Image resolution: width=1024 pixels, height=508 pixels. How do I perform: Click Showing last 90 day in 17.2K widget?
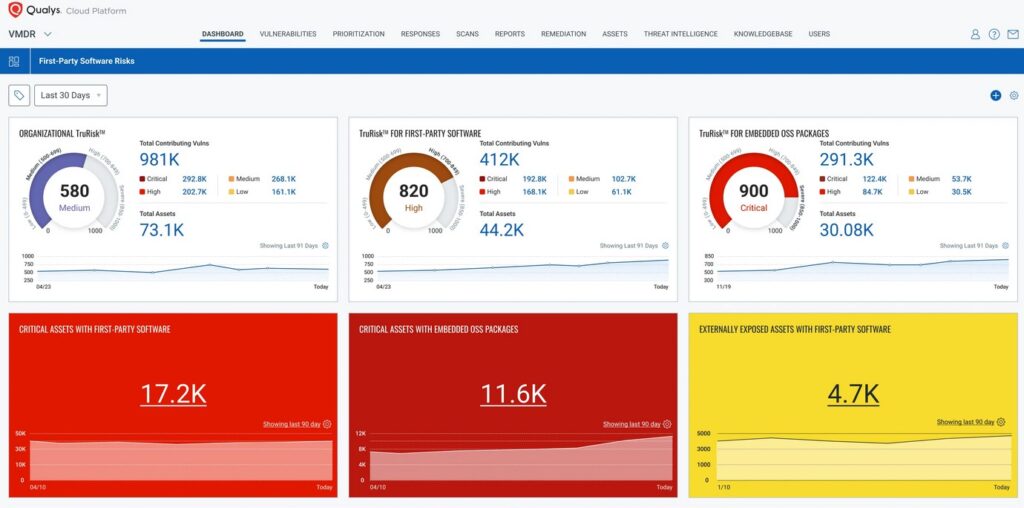point(292,424)
